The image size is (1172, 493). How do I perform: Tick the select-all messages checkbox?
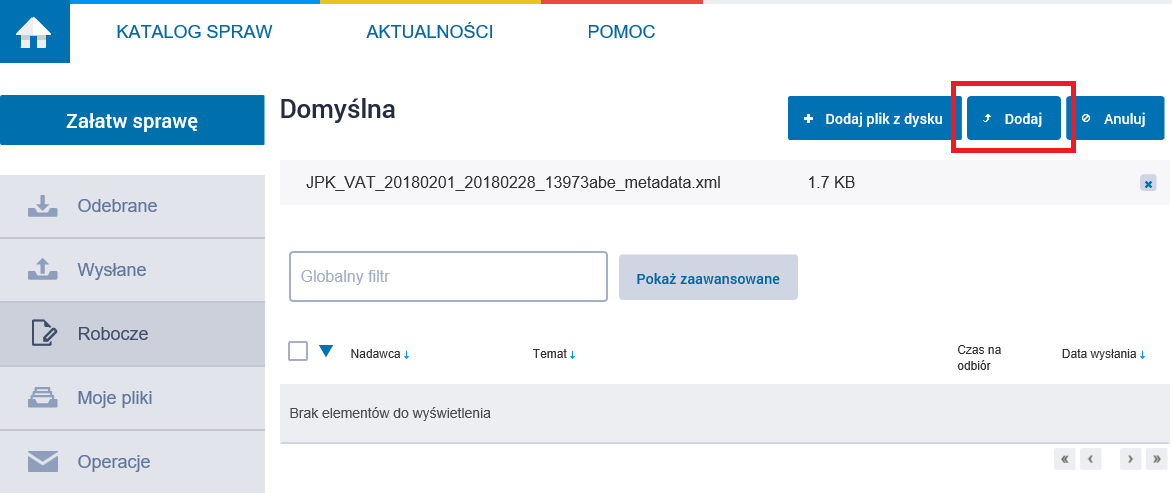point(298,351)
